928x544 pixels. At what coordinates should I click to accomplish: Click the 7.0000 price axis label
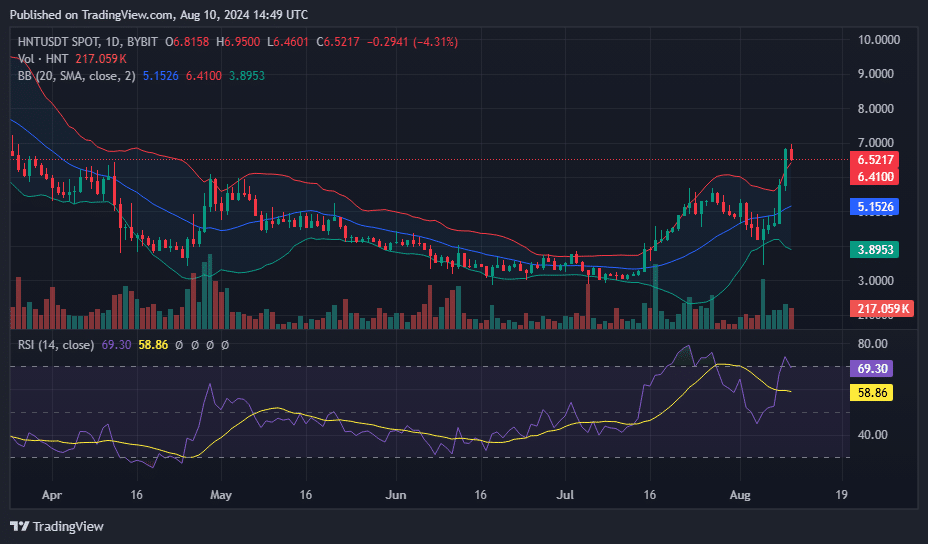pos(876,143)
